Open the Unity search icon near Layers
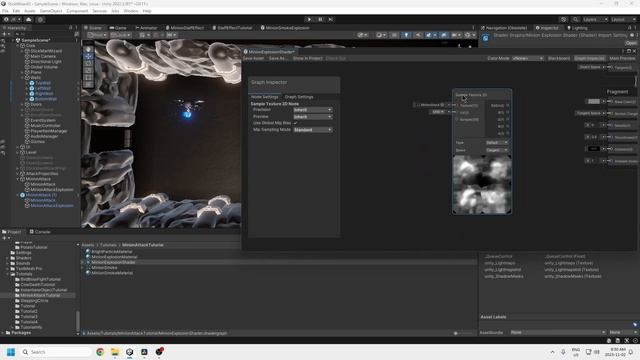The width and height of the screenshot is (640, 360). pyautogui.click(x=575, y=19)
